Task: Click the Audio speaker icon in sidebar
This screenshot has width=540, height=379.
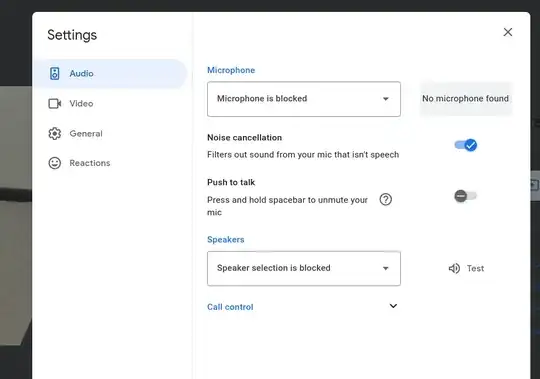Action: (55, 74)
